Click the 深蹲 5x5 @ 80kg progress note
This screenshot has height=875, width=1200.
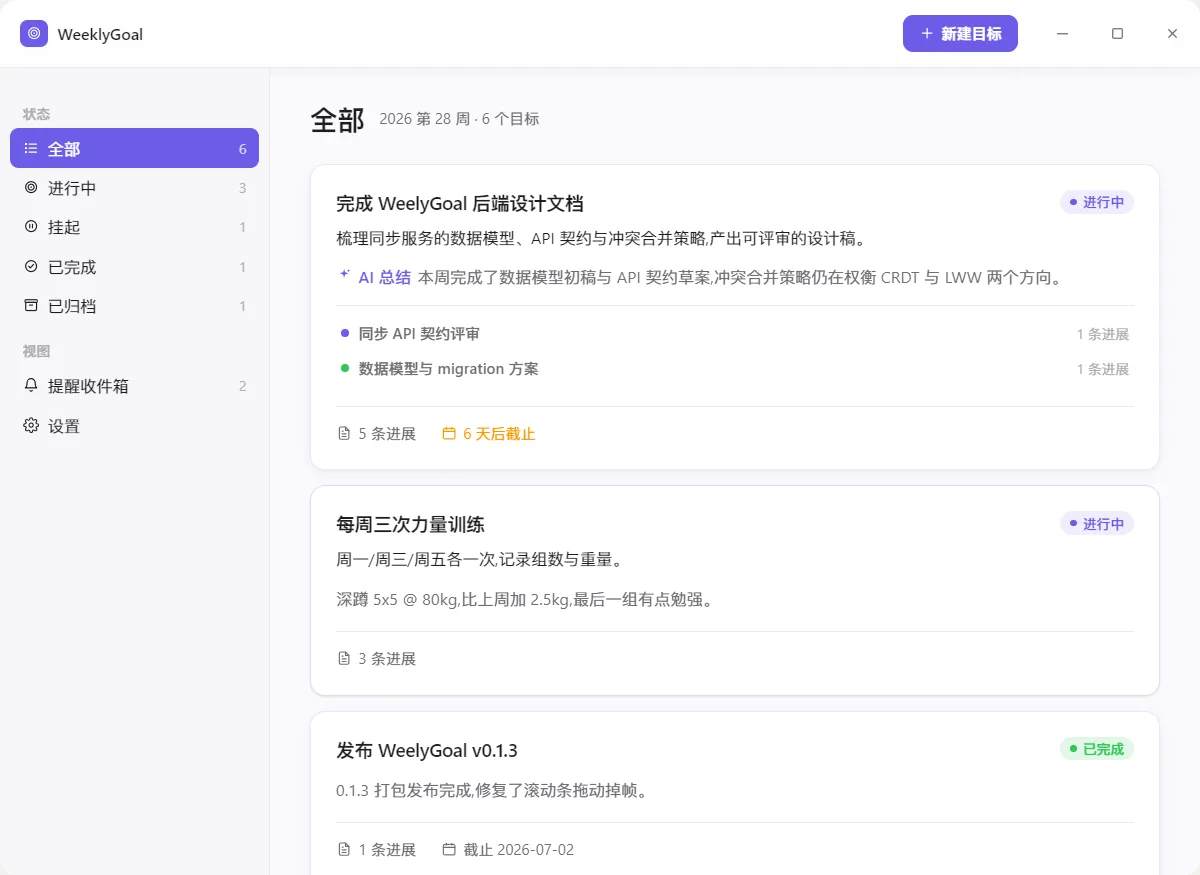coord(526,600)
